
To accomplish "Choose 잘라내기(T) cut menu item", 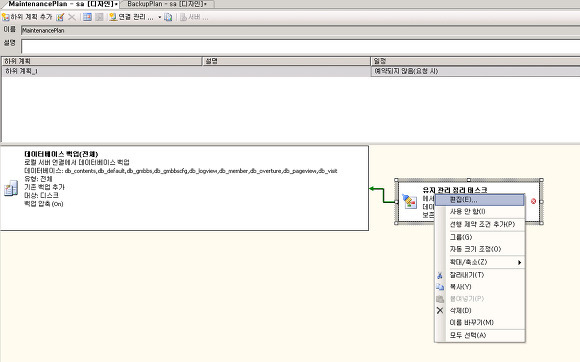I will (x=480, y=275).
